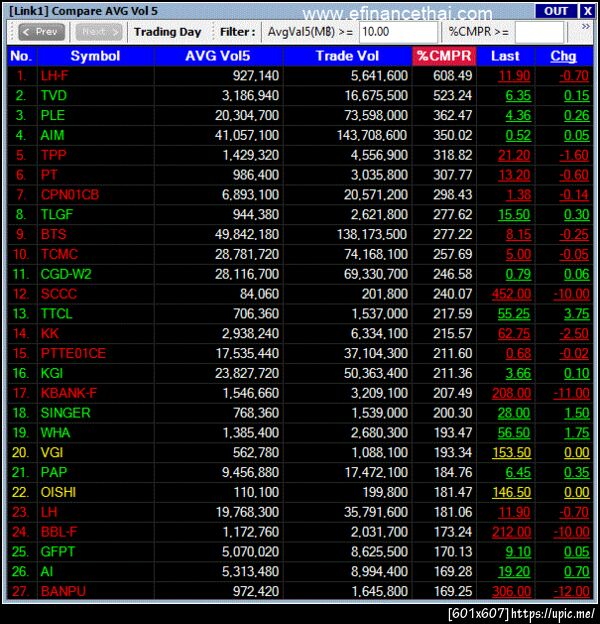Screen dimensions: 600x624
Task: Select symbol PT in row 6
Action: (x=49, y=175)
